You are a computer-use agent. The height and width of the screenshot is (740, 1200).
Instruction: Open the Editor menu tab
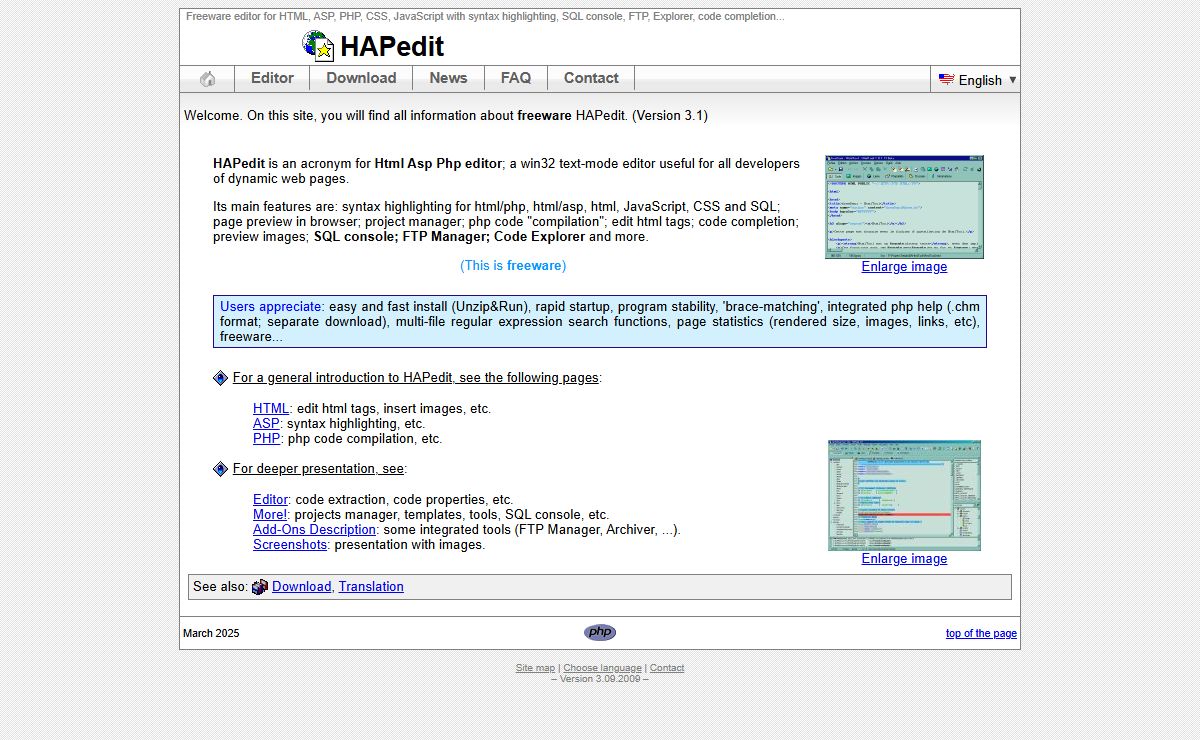tap(272, 78)
